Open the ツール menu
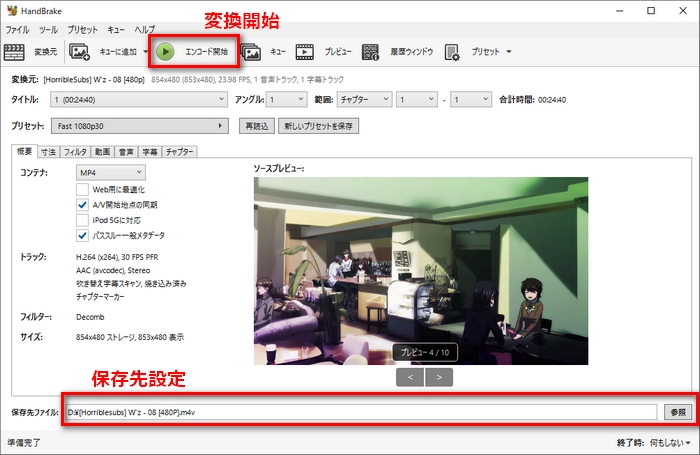The width and height of the screenshot is (700, 455). pos(48,30)
